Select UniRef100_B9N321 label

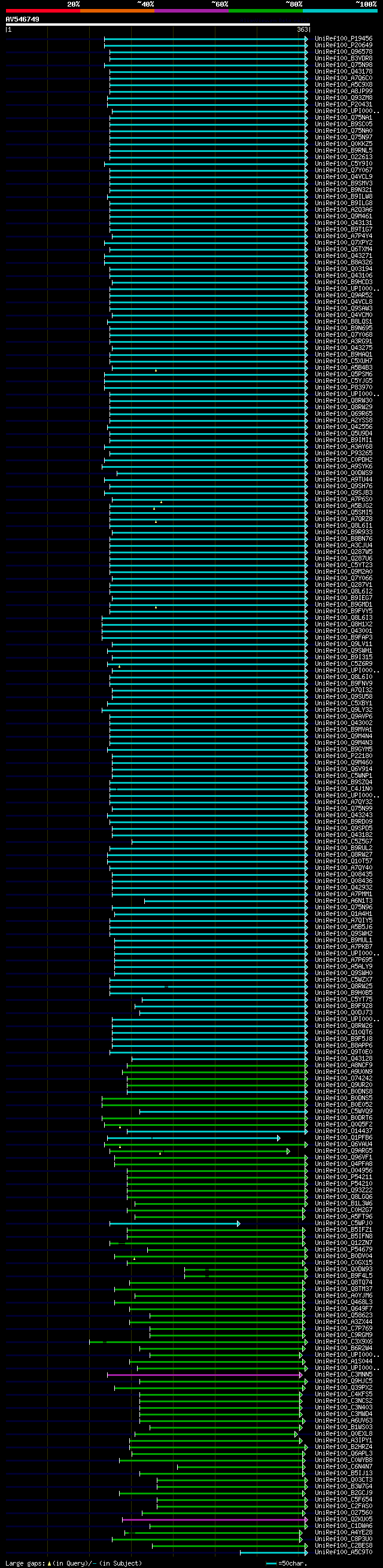344,190
